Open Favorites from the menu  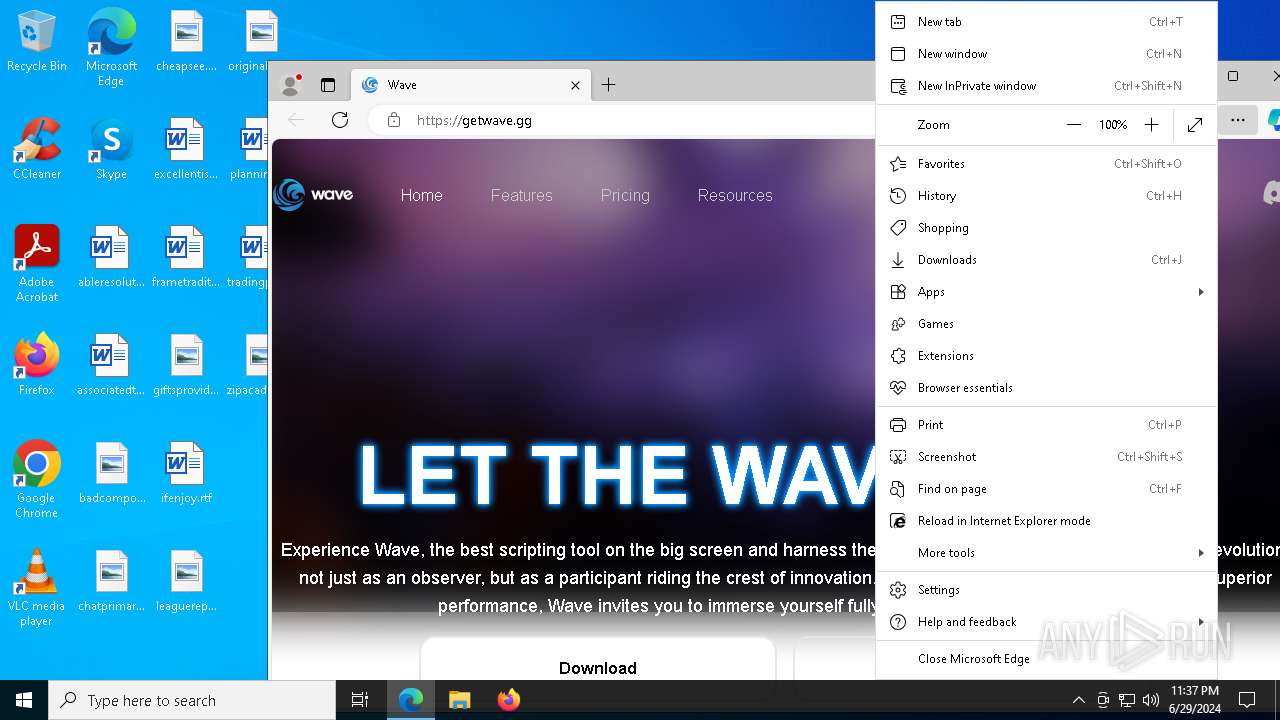tap(1046, 164)
